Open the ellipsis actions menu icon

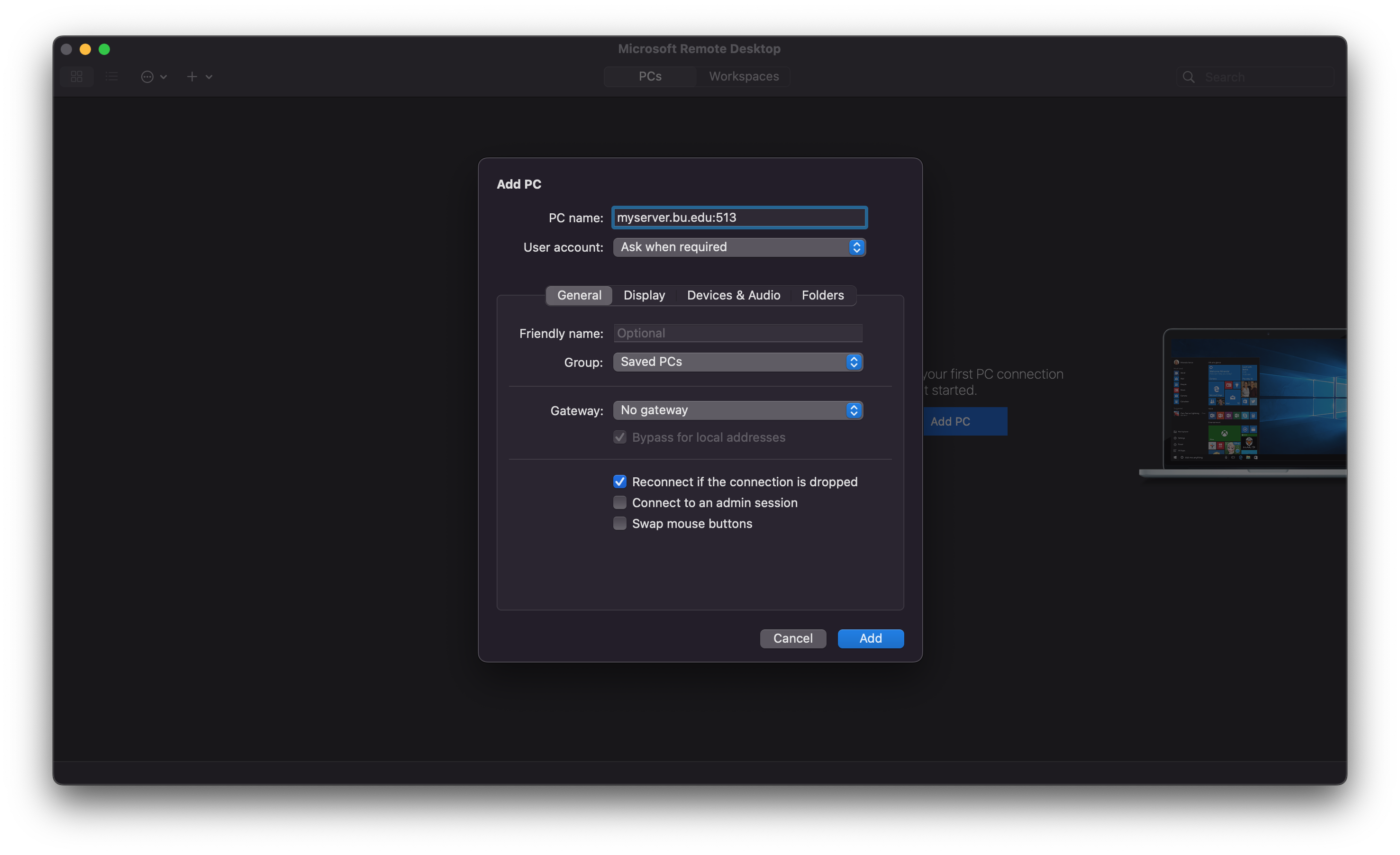147,77
